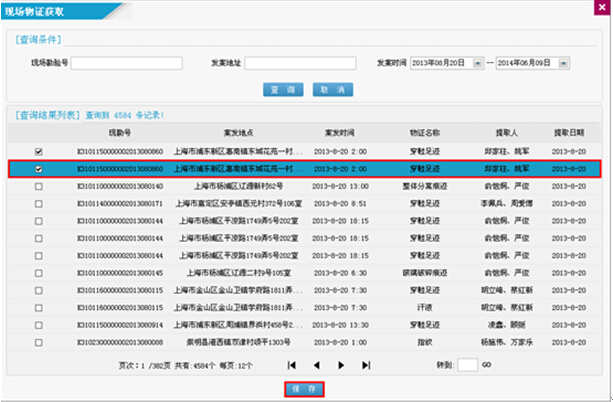The width and height of the screenshot is (613, 402).
Task: Click the 案发时间 column header
Action: click(340, 133)
